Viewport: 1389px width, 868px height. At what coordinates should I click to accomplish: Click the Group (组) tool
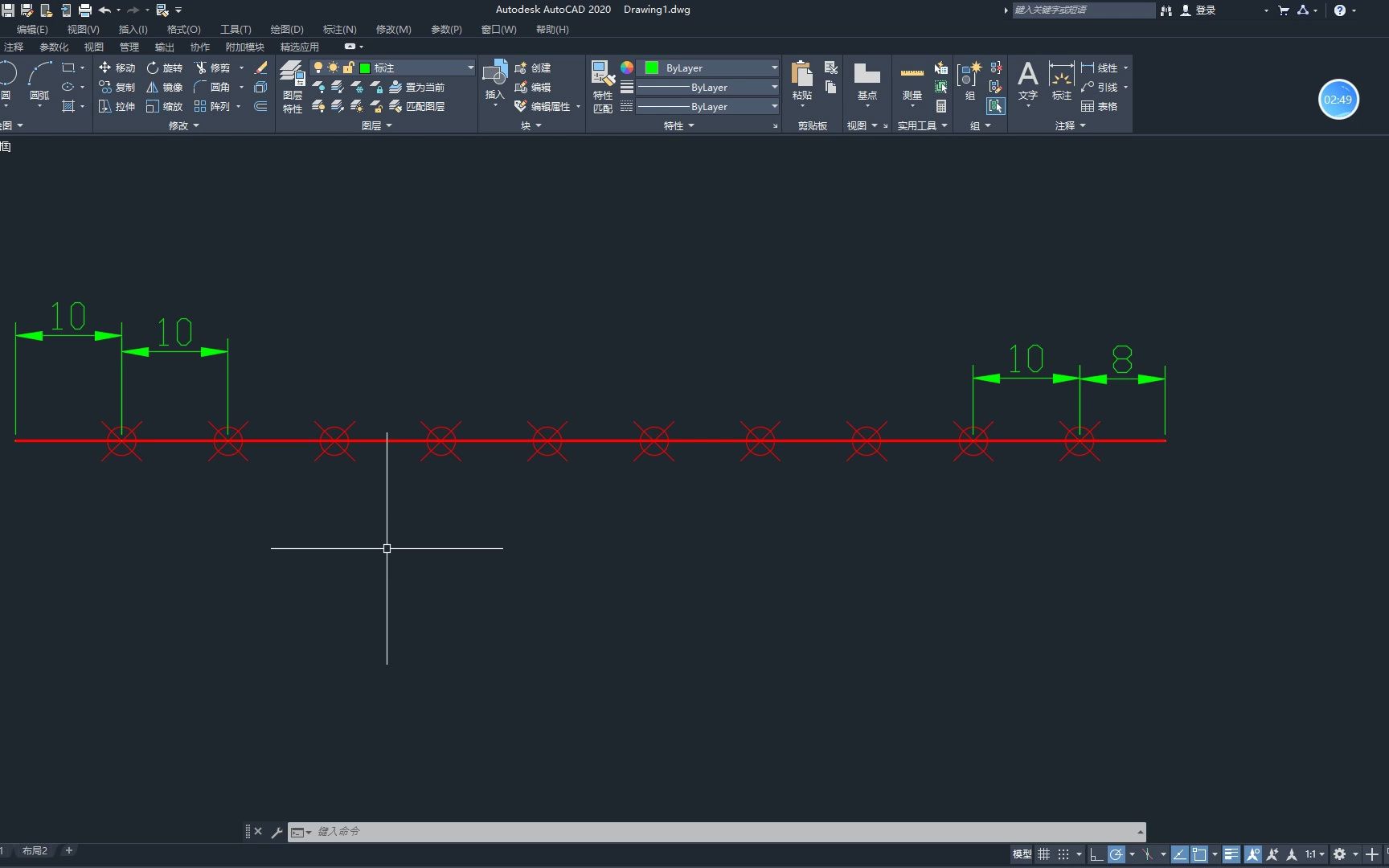(969, 81)
